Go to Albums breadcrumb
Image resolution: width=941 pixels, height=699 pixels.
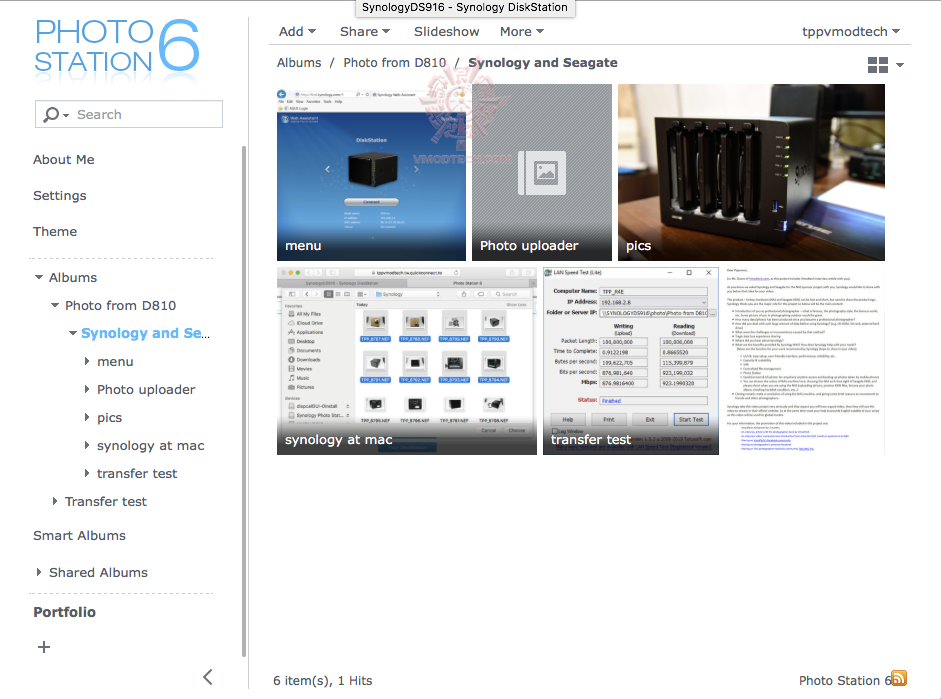[299, 62]
